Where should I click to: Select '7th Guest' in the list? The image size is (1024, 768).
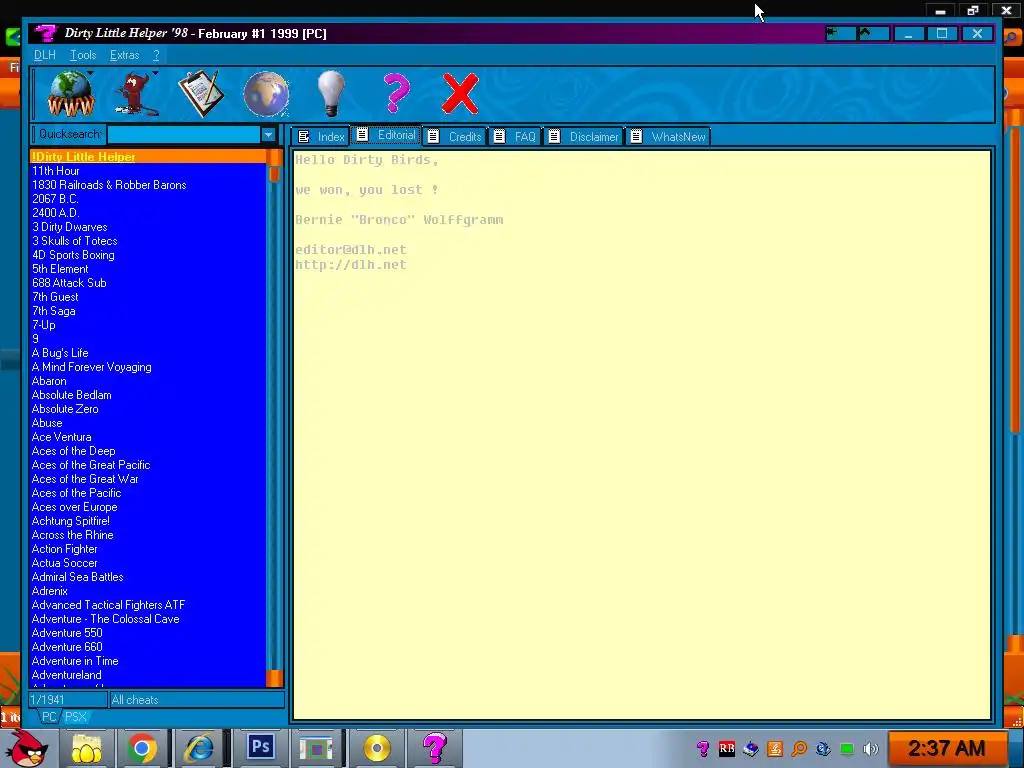(x=148, y=297)
